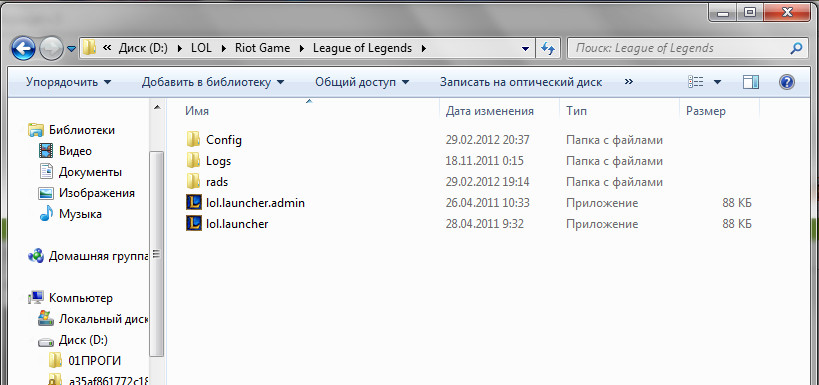Click the Config folder name

pyautogui.click(x=224, y=139)
